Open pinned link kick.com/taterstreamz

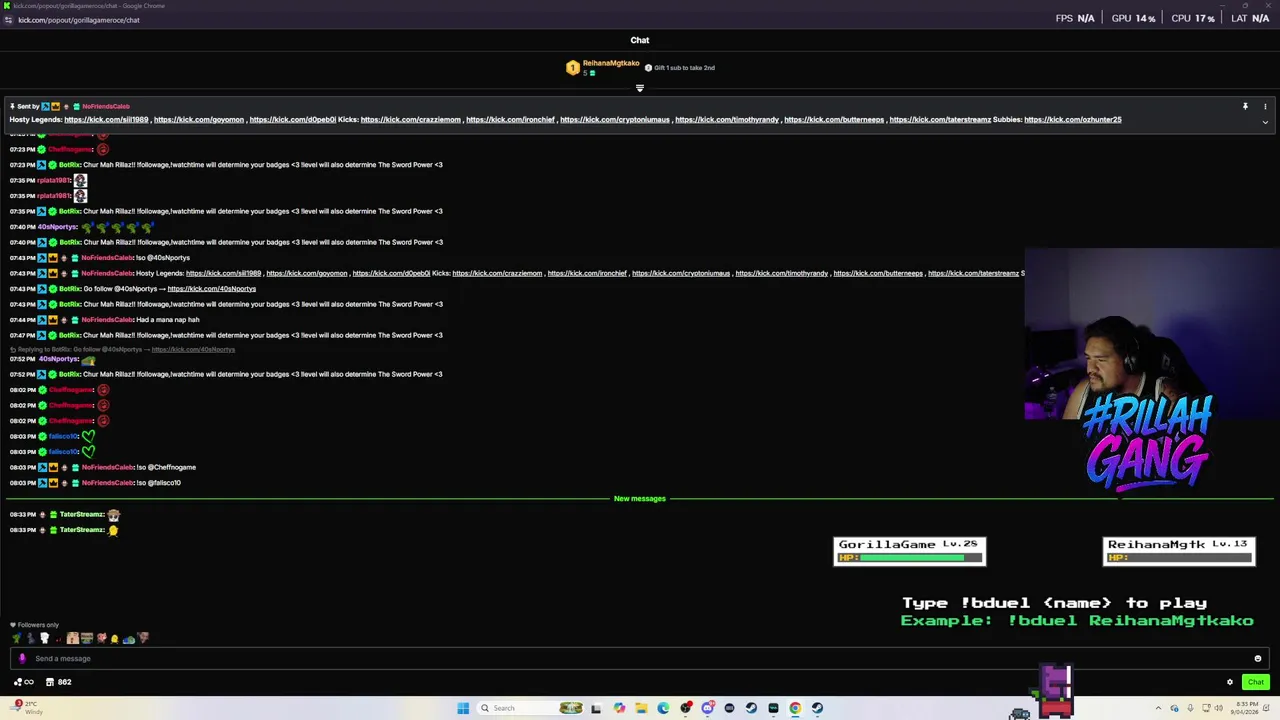click(940, 120)
